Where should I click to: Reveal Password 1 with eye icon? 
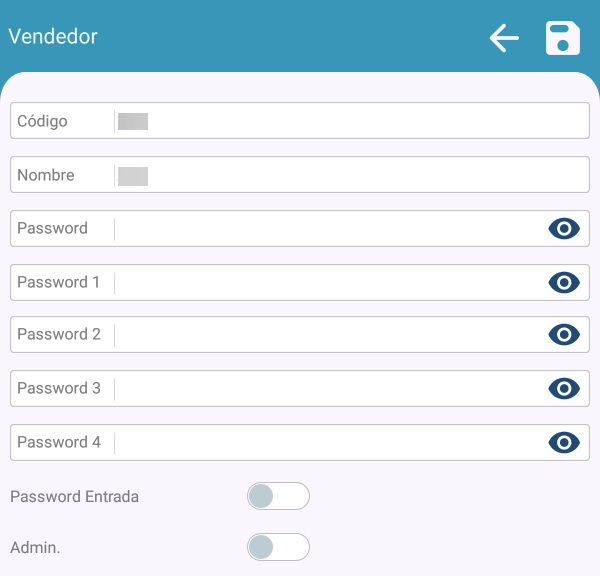click(564, 283)
